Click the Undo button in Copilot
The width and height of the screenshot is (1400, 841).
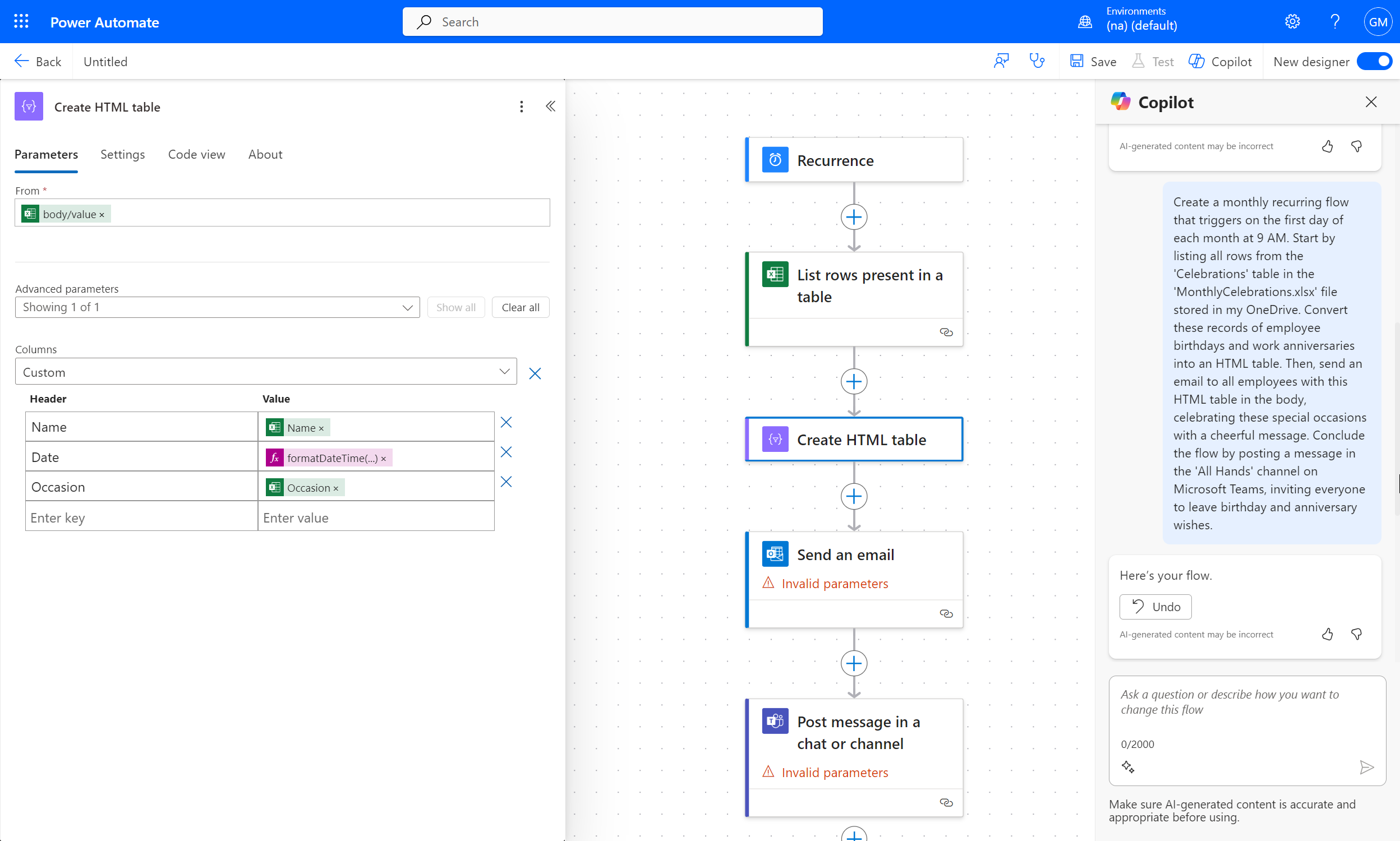[x=1154, y=607]
